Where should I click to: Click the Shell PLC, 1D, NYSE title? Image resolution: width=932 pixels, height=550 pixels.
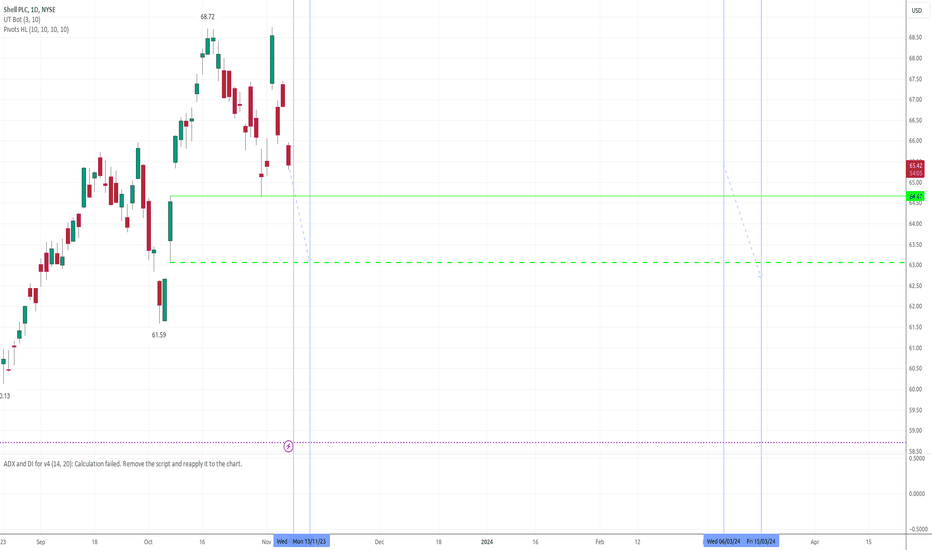pos(30,10)
